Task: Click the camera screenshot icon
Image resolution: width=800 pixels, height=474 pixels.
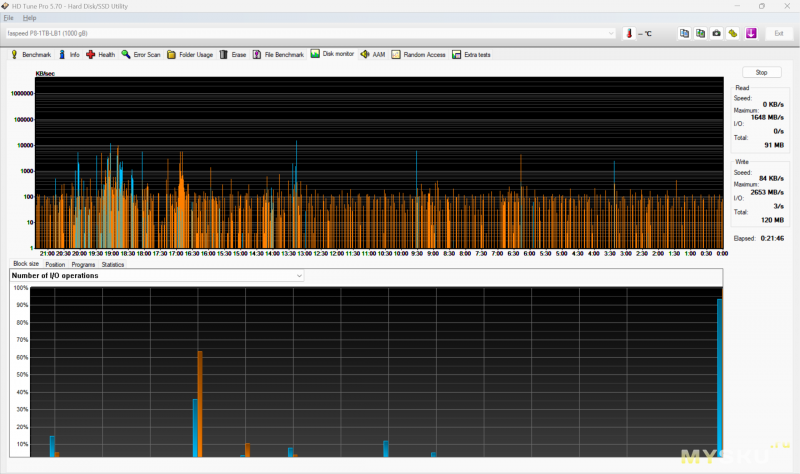Action: click(x=716, y=33)
